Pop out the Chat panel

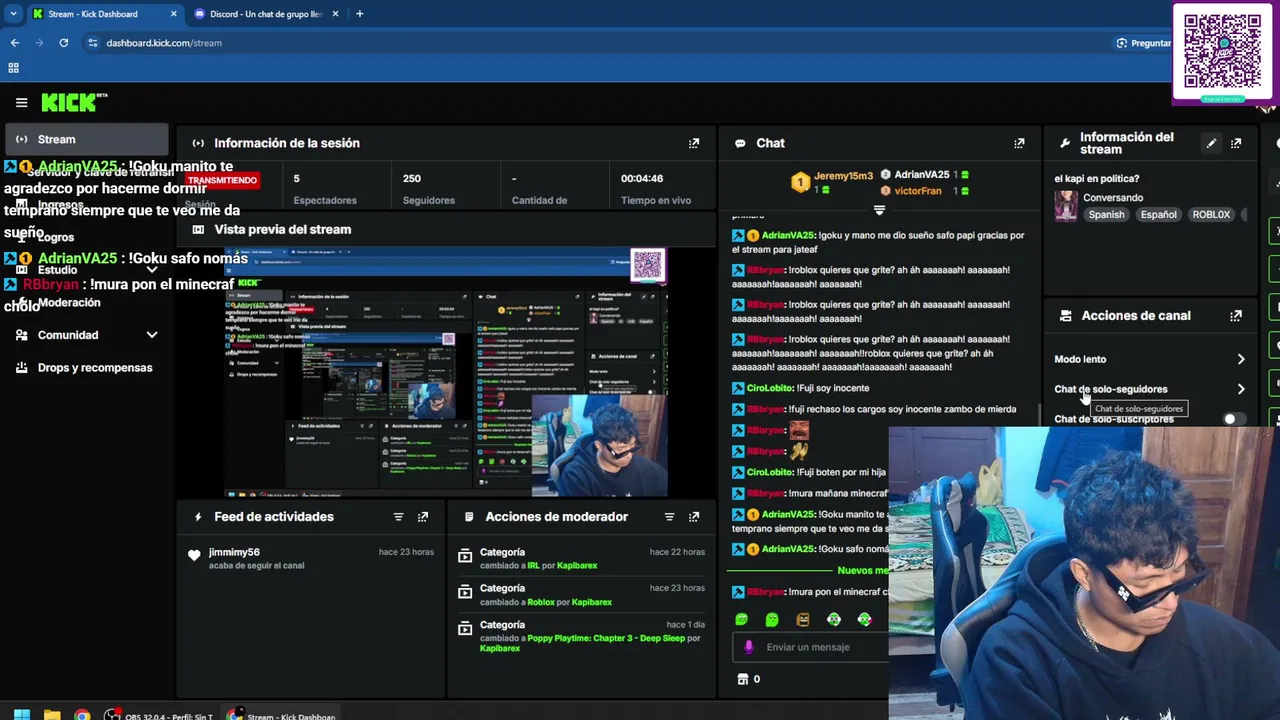(1019, 143)
